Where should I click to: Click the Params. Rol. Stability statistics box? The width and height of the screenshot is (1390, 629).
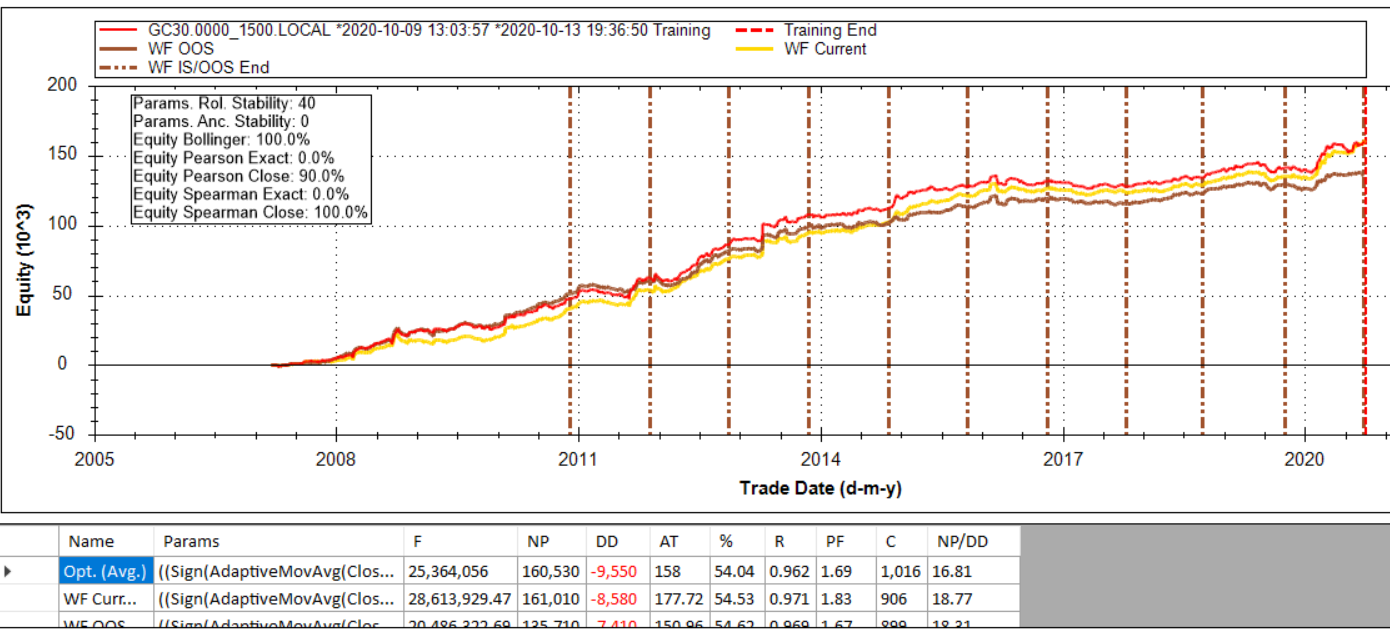(251, 158)
